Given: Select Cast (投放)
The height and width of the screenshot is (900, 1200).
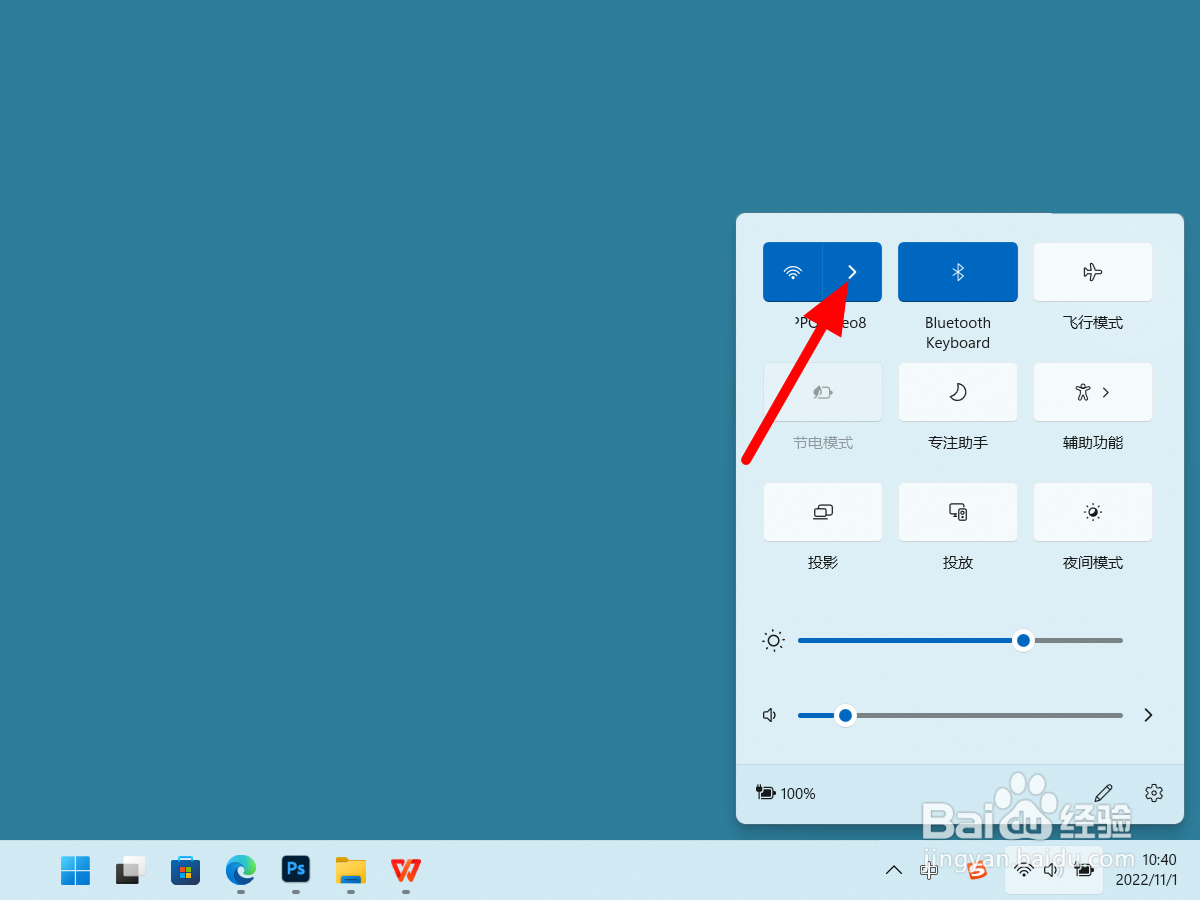Looking at the screenshot, I should [957, 511].
